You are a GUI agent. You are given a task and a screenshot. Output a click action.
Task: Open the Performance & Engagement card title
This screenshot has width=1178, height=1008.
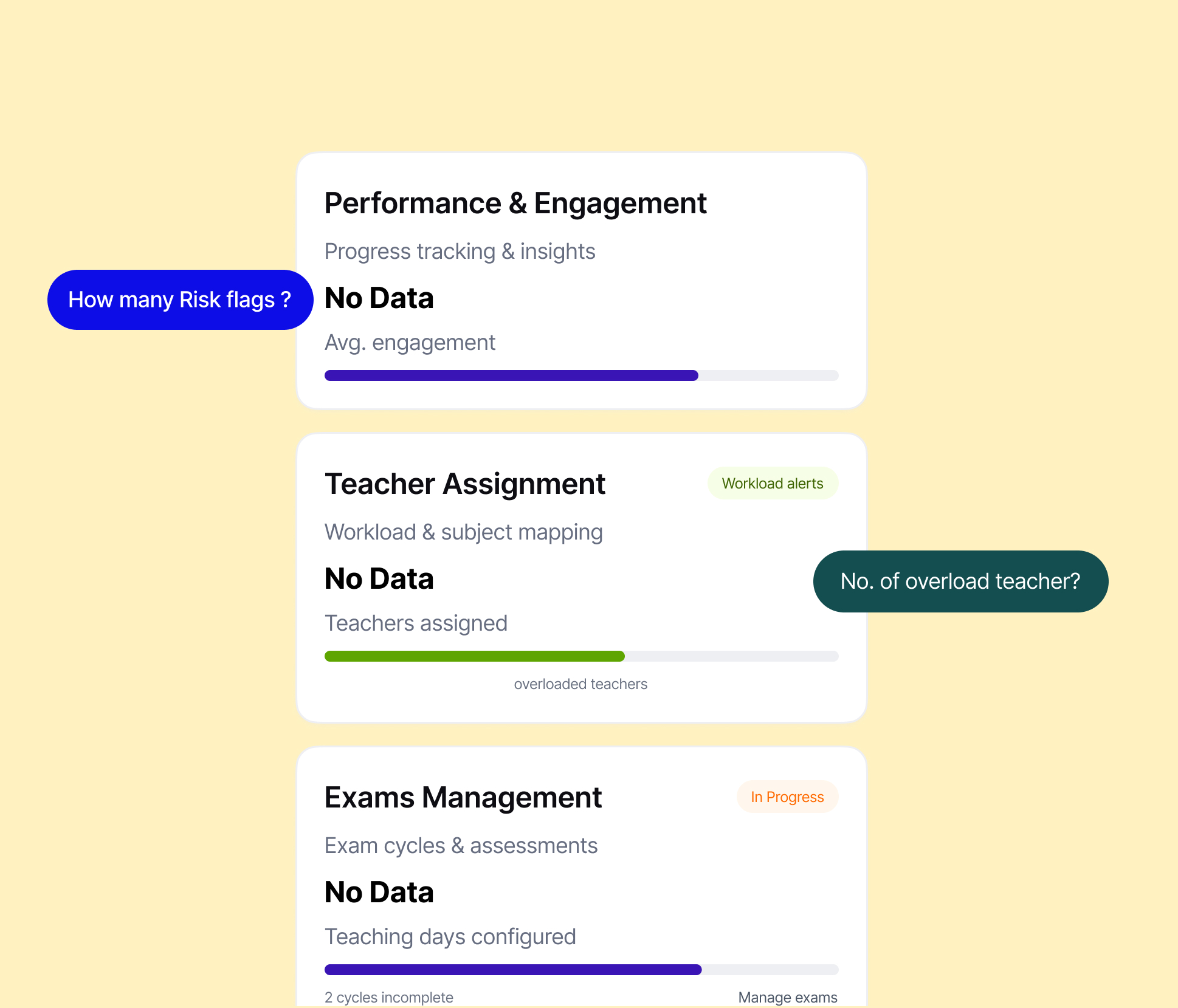point(515,203)
